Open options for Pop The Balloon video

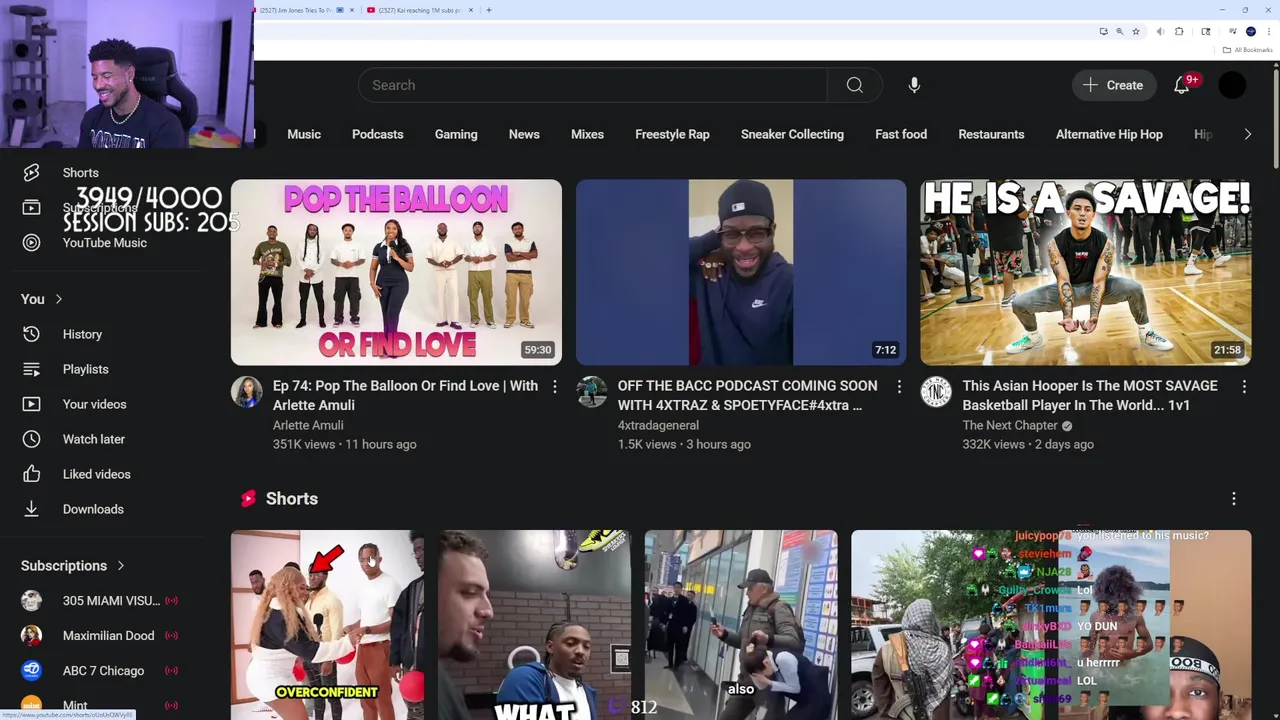point(554,386)
